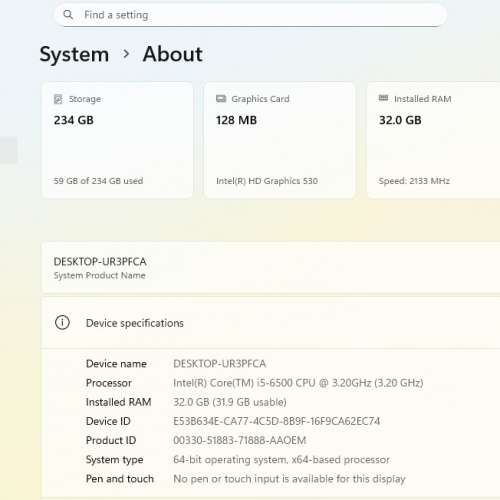Click DESKTOP-UR3PFCA header above System Product Name
Screen dimensions: 500x500
[100, 262]
